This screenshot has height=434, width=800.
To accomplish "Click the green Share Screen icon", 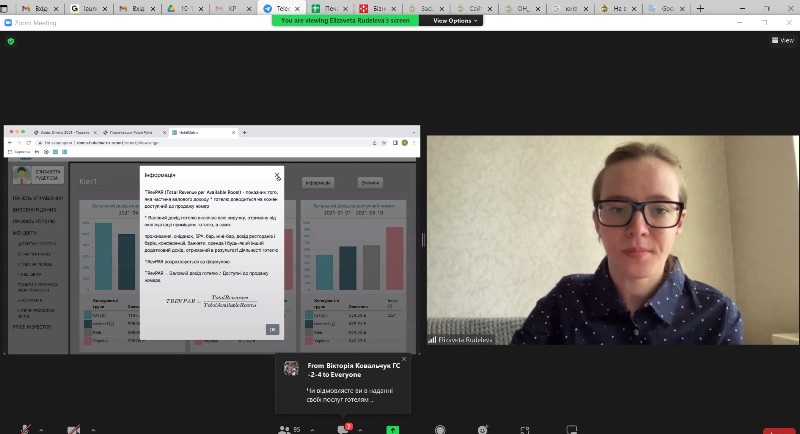I will click(393, 429).
